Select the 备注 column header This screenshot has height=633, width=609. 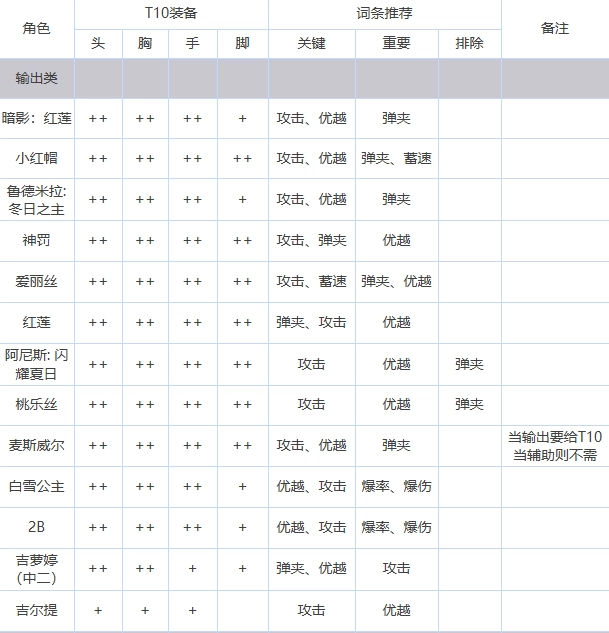pos(554,29)
